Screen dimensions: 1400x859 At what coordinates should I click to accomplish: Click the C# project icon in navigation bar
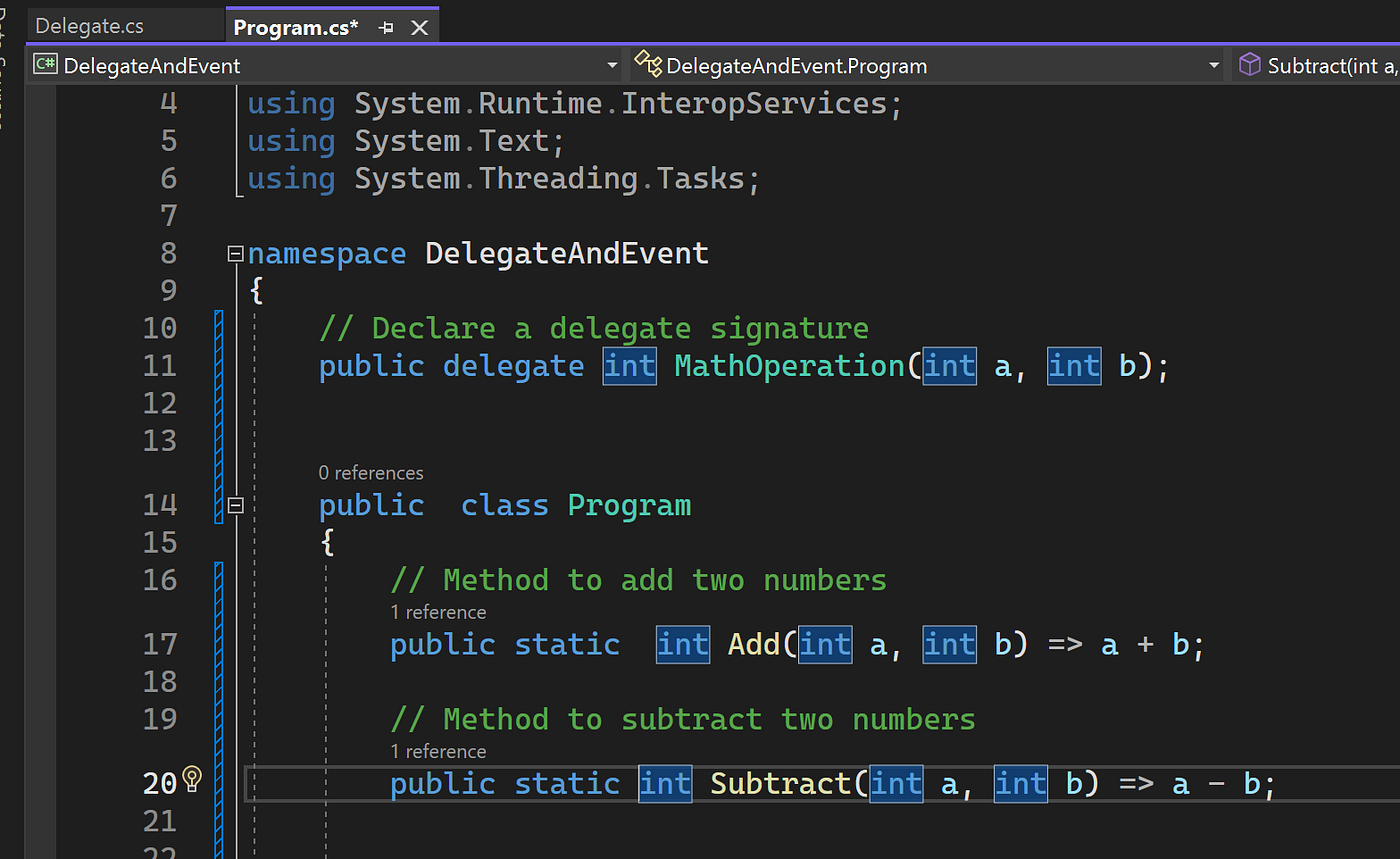click(45, 65)
